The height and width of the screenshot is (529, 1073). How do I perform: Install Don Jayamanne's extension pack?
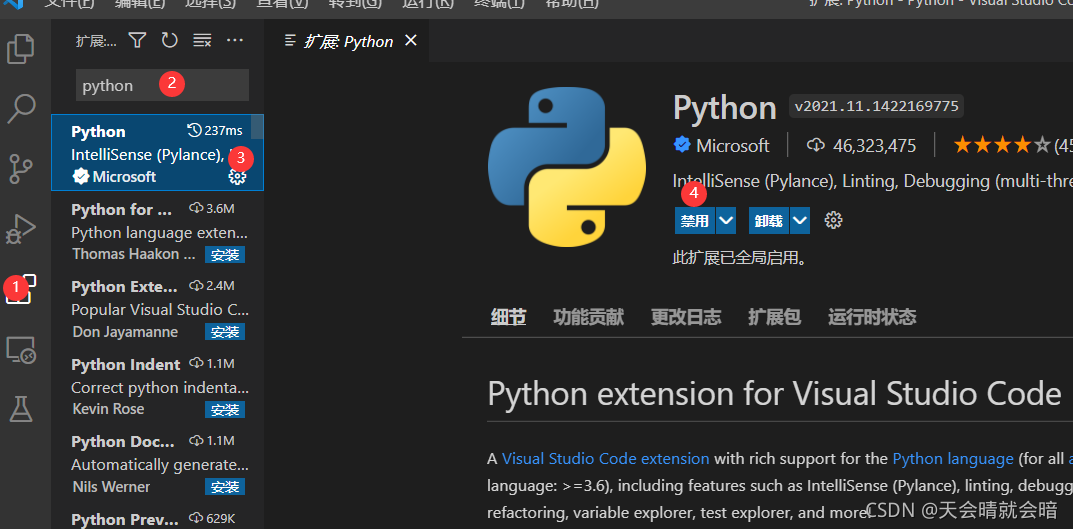point(224,332)
